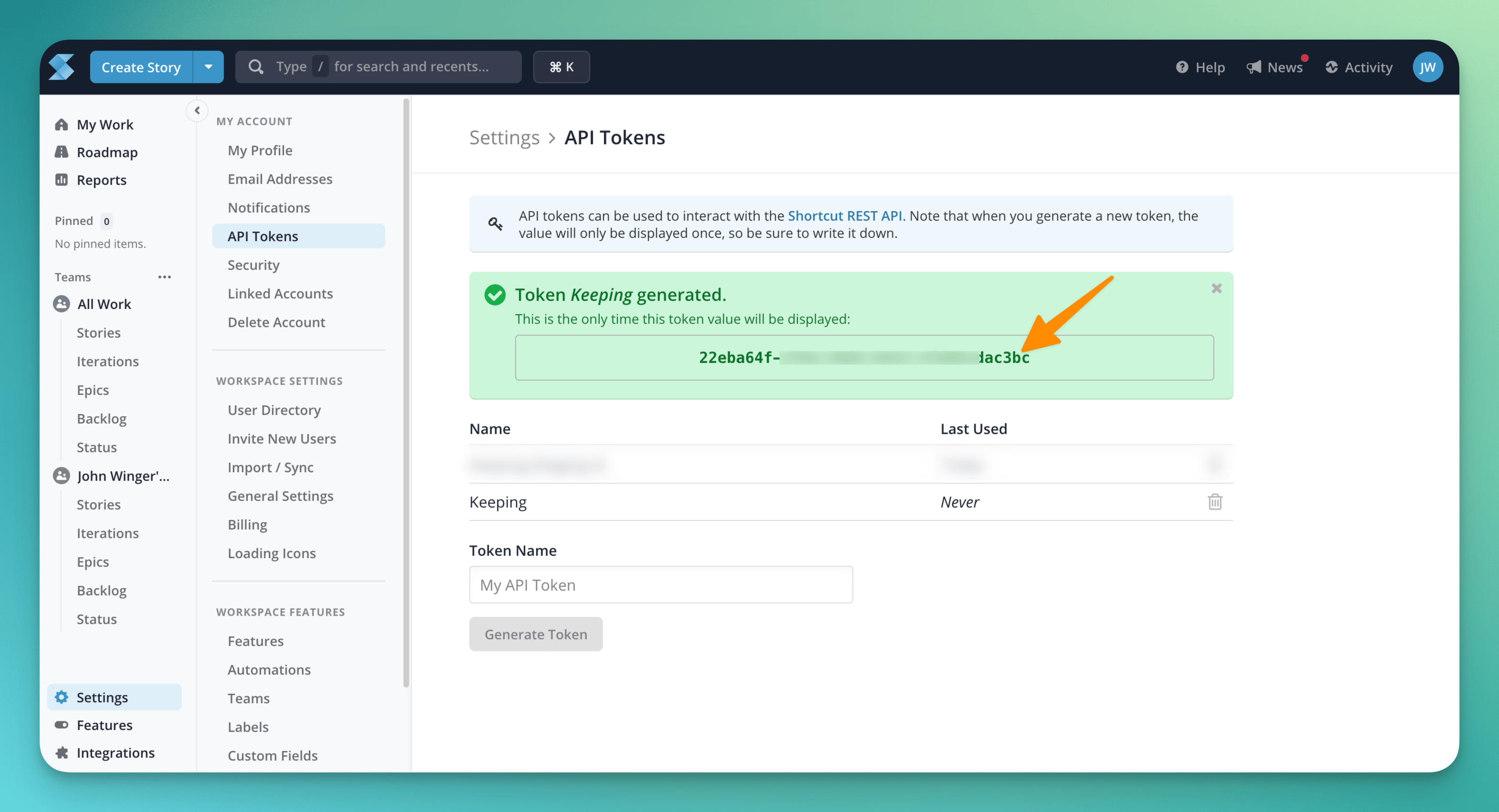Open the JW user avatar menu
Image resolution: width=1499 pixels, height=812 pixels.
click(x=1427, y=67)
